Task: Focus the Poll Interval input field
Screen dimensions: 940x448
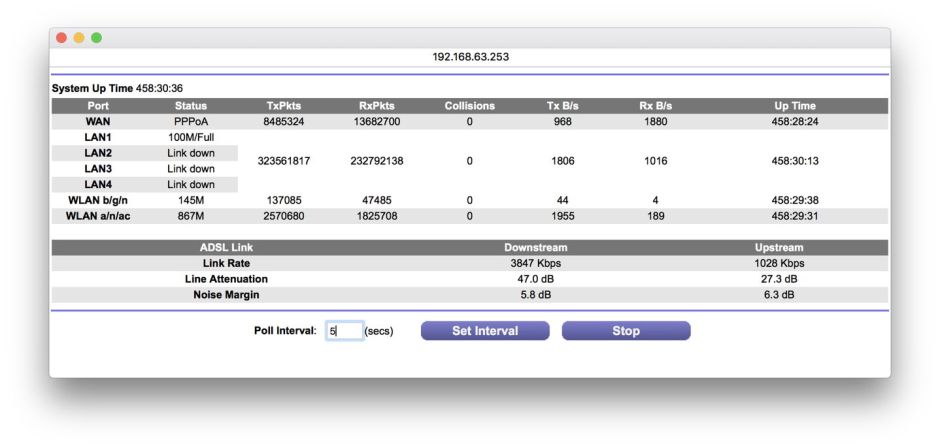Action: pos(344,331)
